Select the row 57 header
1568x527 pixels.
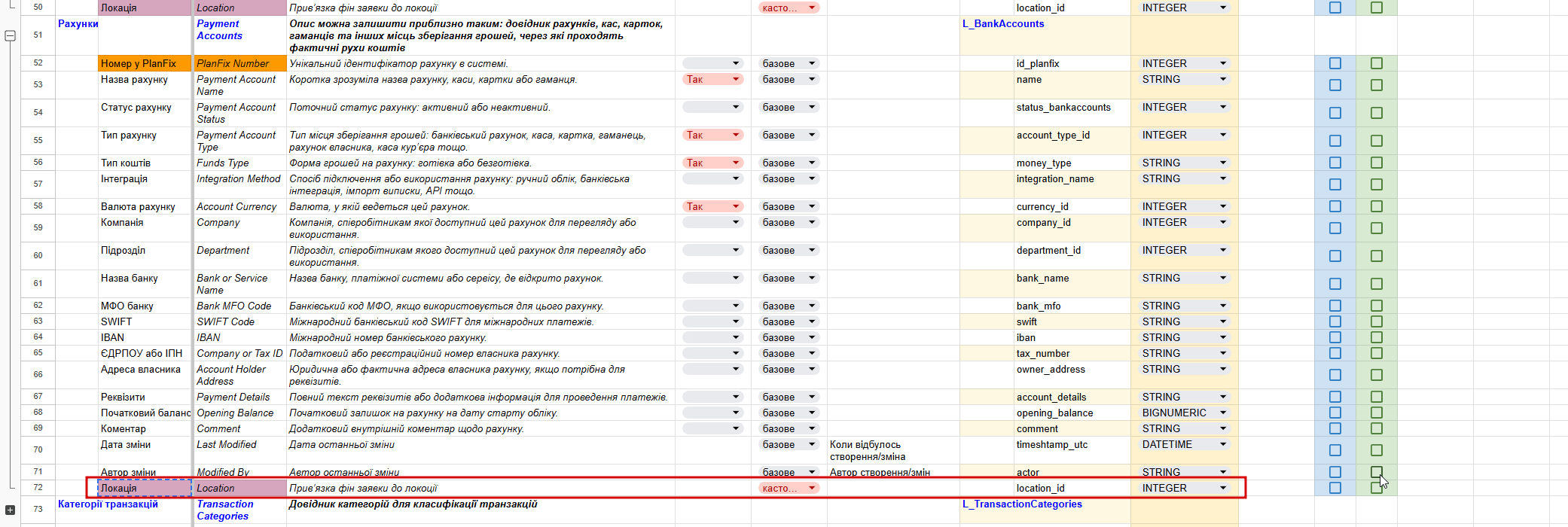[38, 184]
